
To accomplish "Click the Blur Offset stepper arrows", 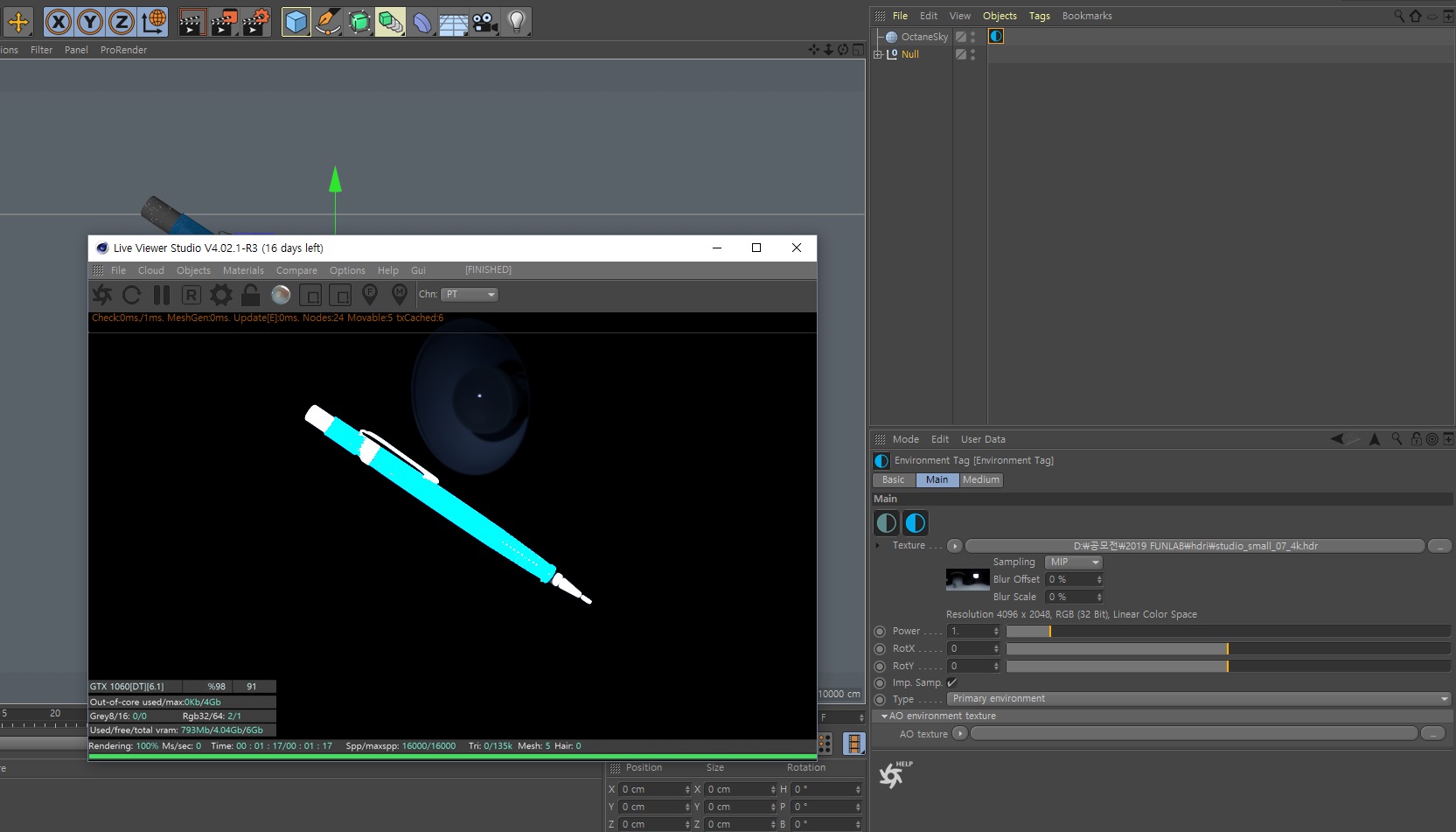I will (x=1099, y=579).
